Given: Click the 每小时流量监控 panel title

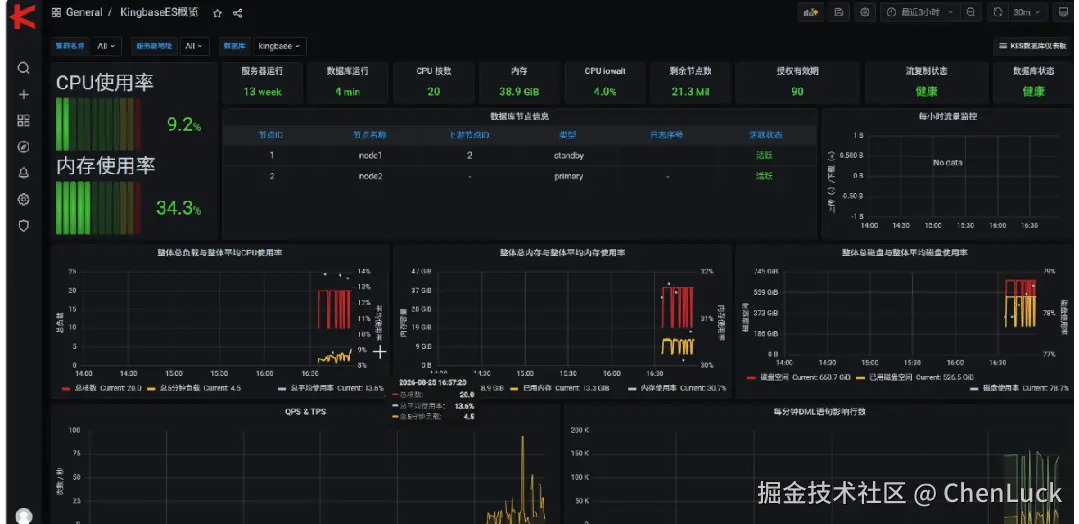Looking at the screenshot, I should coord(948,116).
